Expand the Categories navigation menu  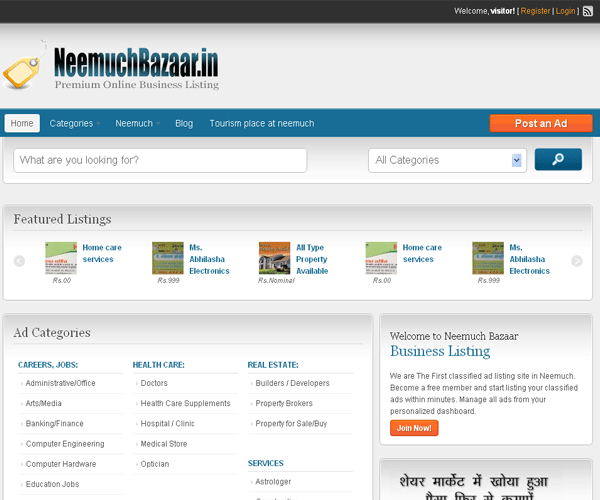click(75, 123)
